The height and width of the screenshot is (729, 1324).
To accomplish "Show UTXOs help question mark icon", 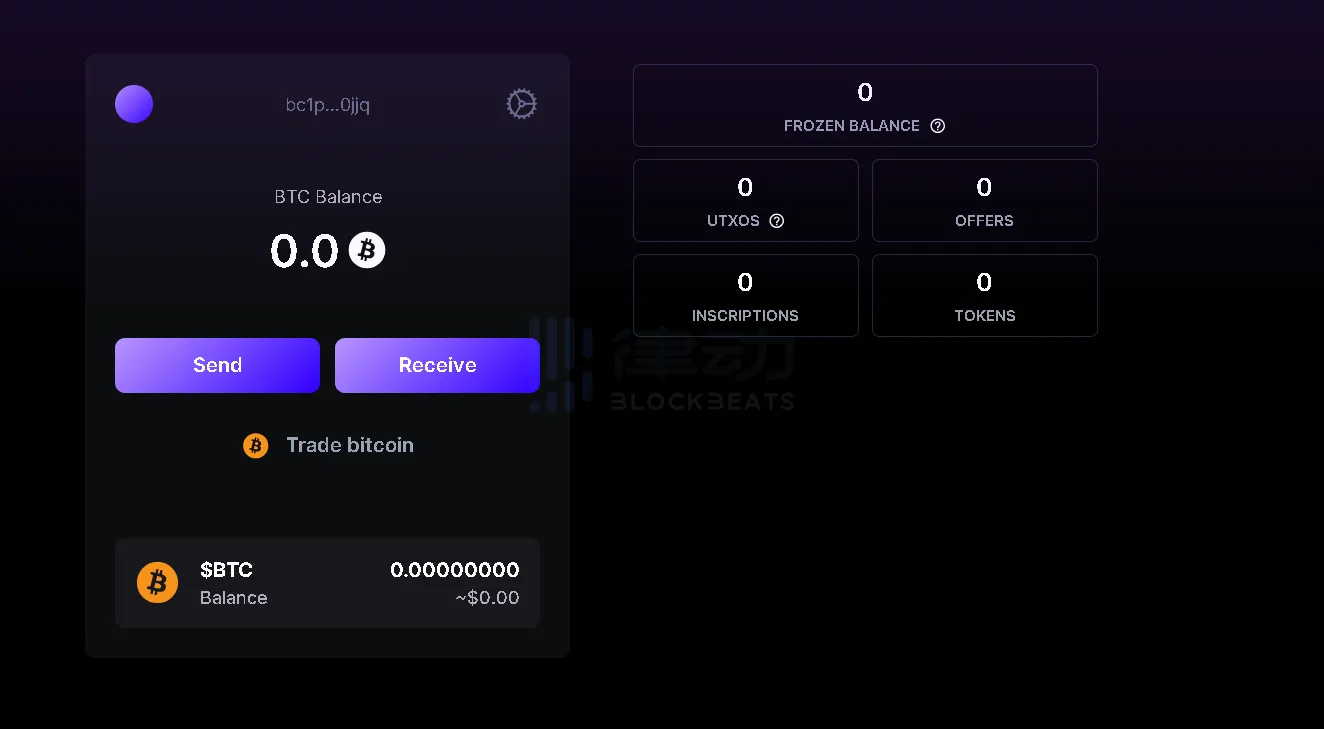I will click(x=776, y=221).
